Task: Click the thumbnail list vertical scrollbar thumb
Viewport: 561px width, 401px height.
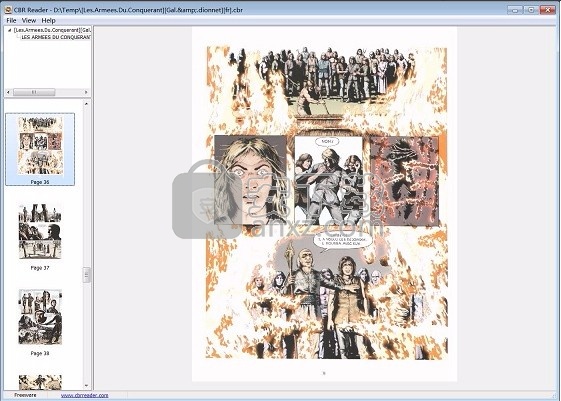Action: (86, 275)
